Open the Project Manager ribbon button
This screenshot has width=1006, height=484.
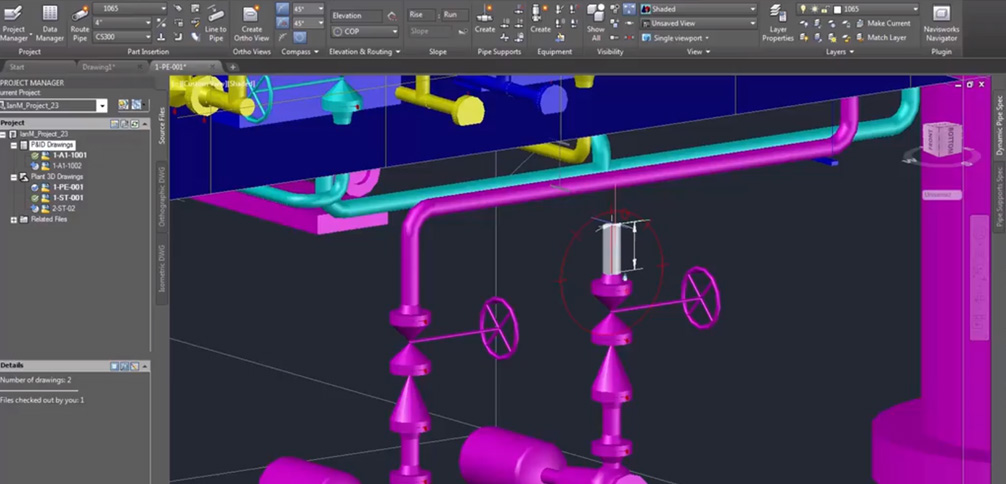point(13,22)
